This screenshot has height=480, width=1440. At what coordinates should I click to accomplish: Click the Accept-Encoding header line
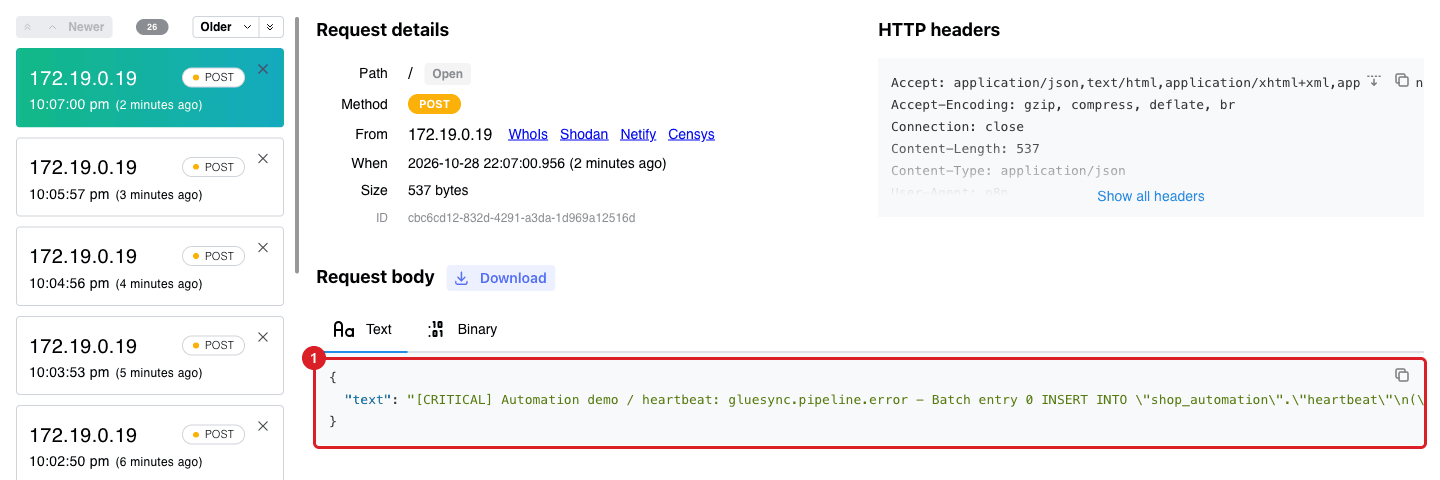tap(1063, 105)
